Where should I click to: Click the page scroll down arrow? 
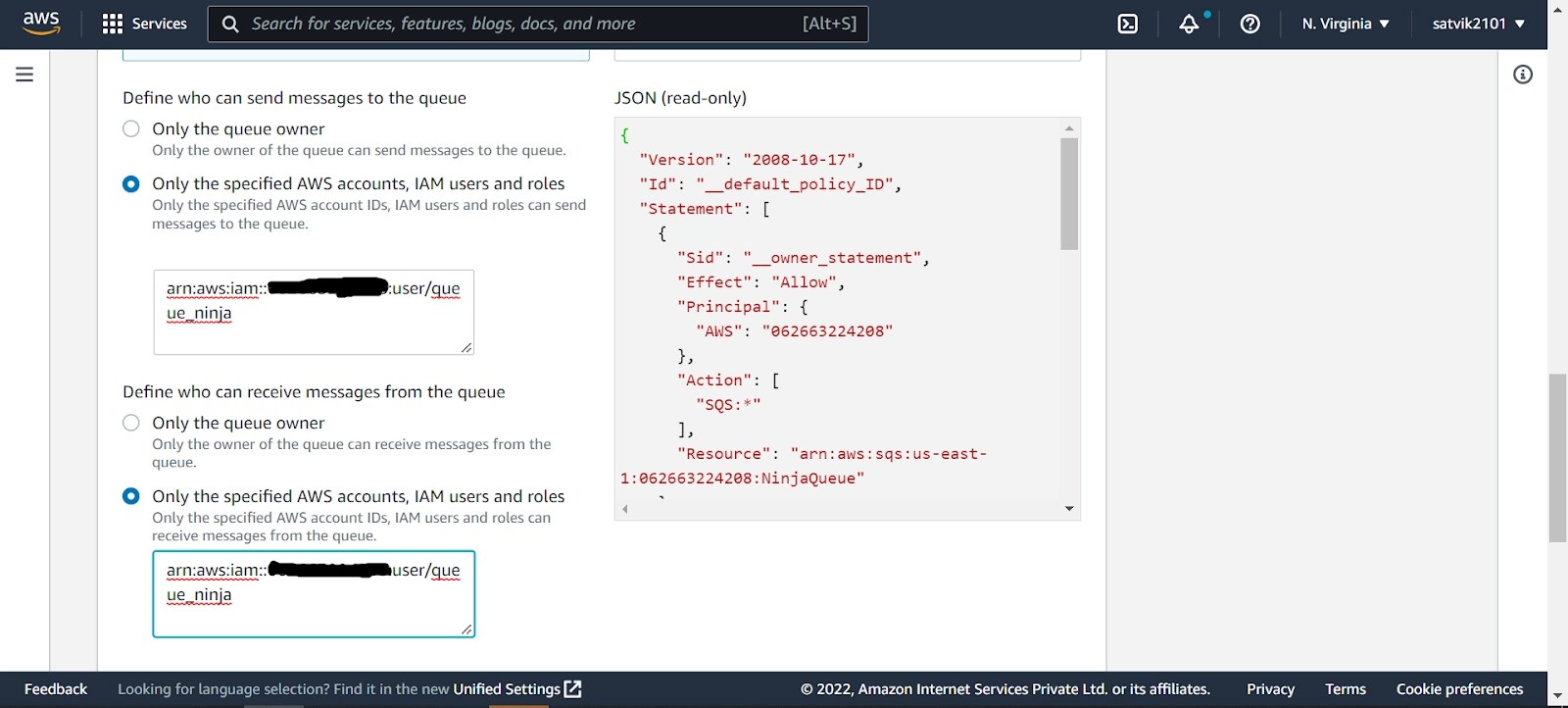1557,696
